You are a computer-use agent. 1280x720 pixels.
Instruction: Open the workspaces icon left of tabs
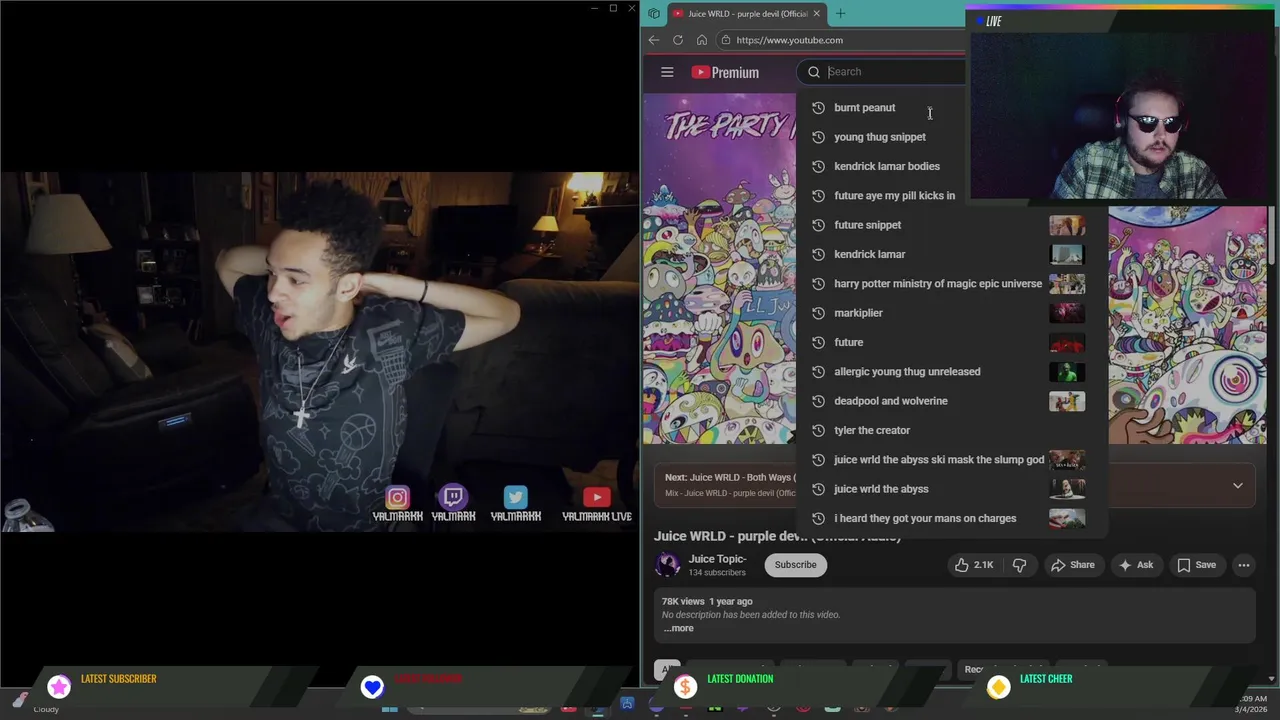pyautogui.click(x=653, y=14)
